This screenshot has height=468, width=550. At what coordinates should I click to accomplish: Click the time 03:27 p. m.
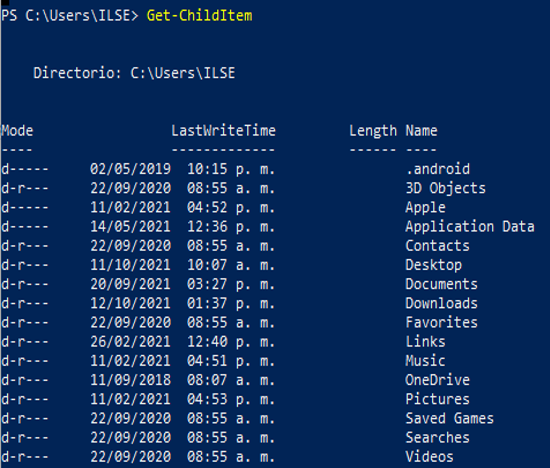tap(231, 285)
